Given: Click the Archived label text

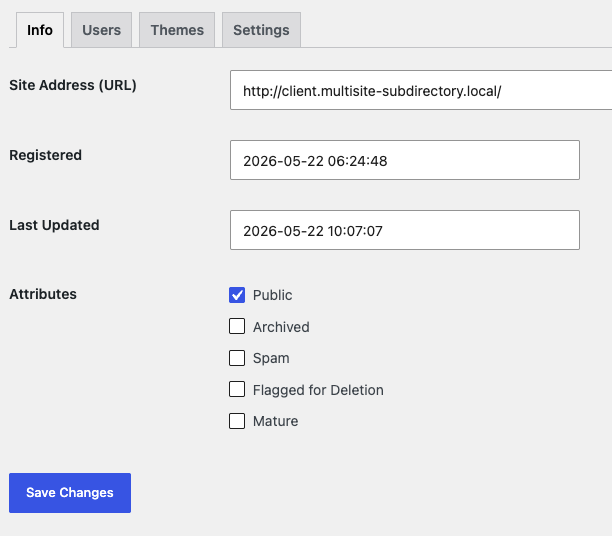Looking at the screenshot, I should point(281,327).
